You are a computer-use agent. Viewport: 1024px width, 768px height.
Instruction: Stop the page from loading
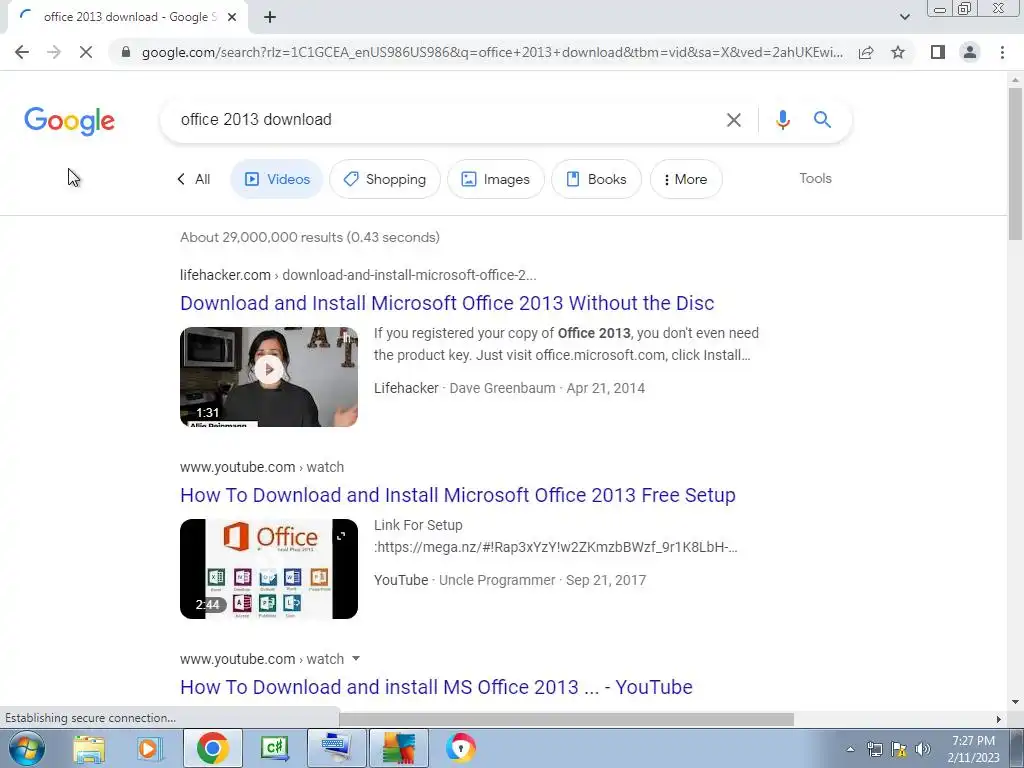click(x=86, y=52)
